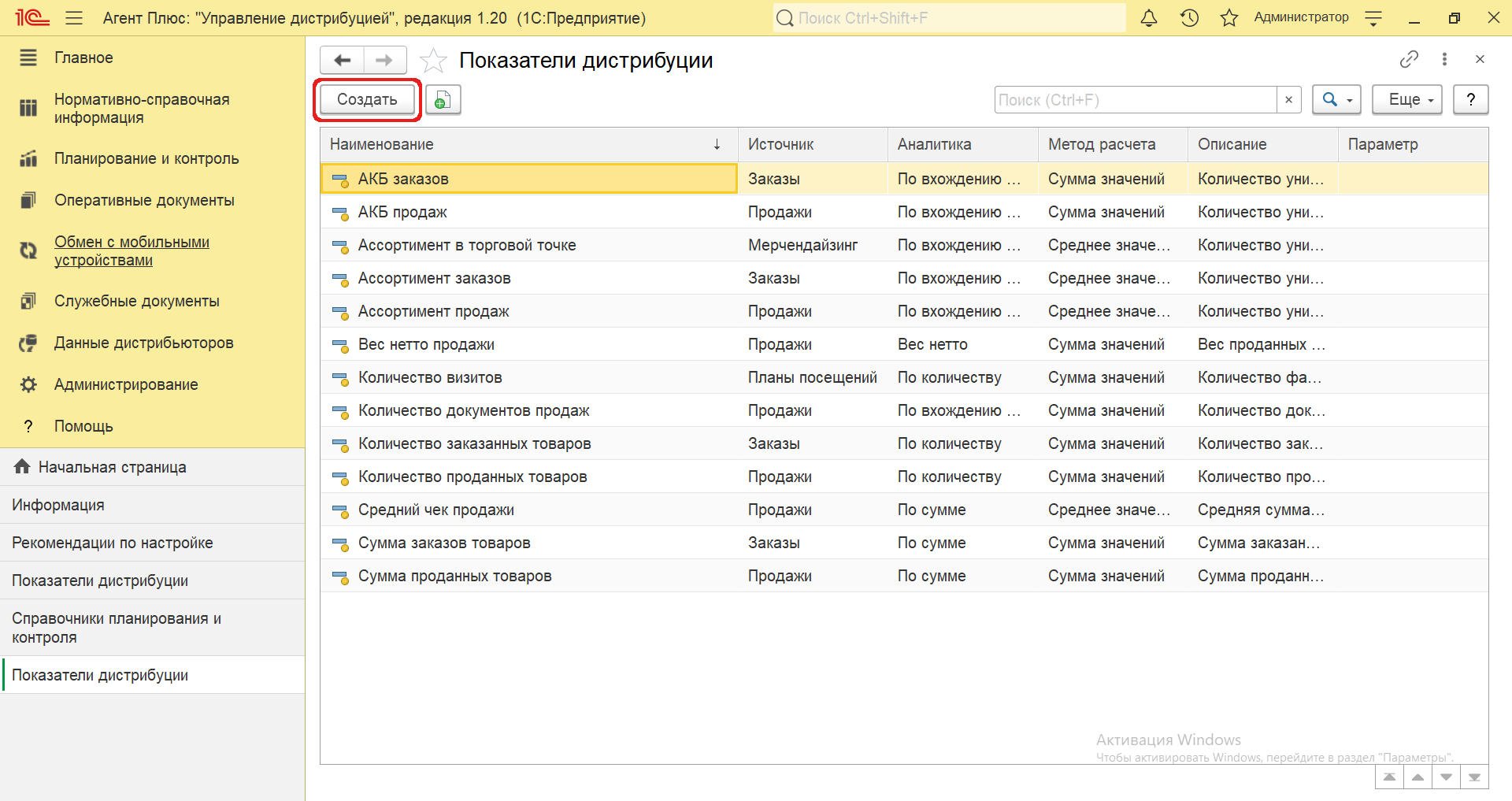Open the 1C main menu hamburger icon
Screen dimensions: 1512x801
[x=74, y=17]
